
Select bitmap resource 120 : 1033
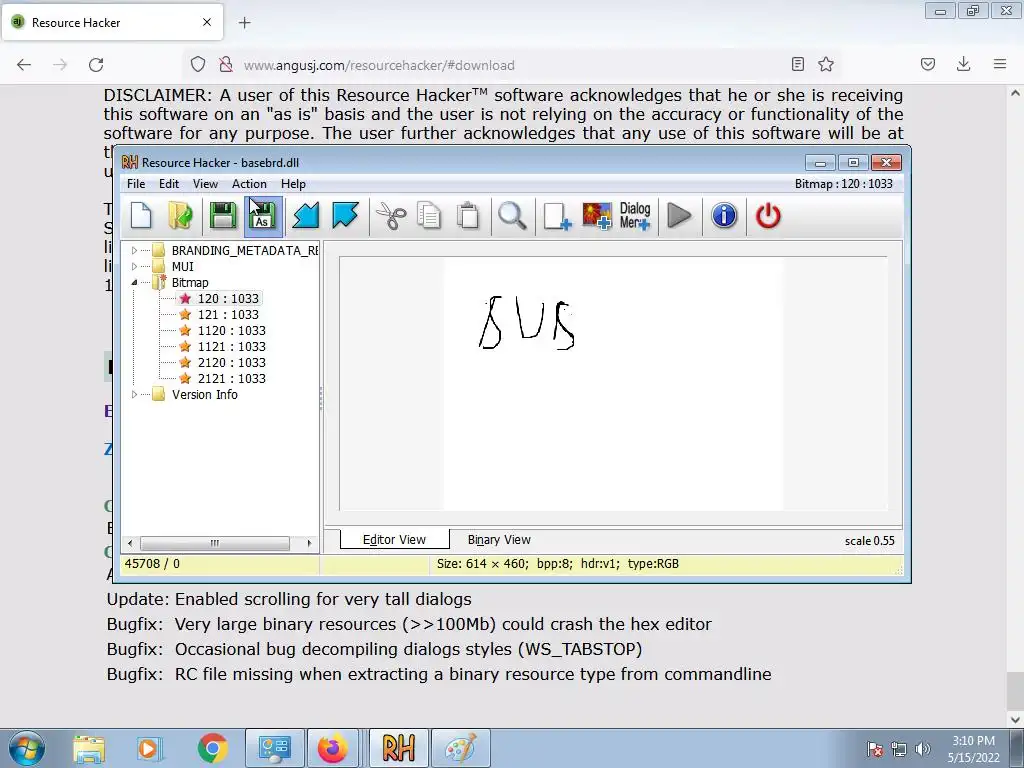coord(228,298)
